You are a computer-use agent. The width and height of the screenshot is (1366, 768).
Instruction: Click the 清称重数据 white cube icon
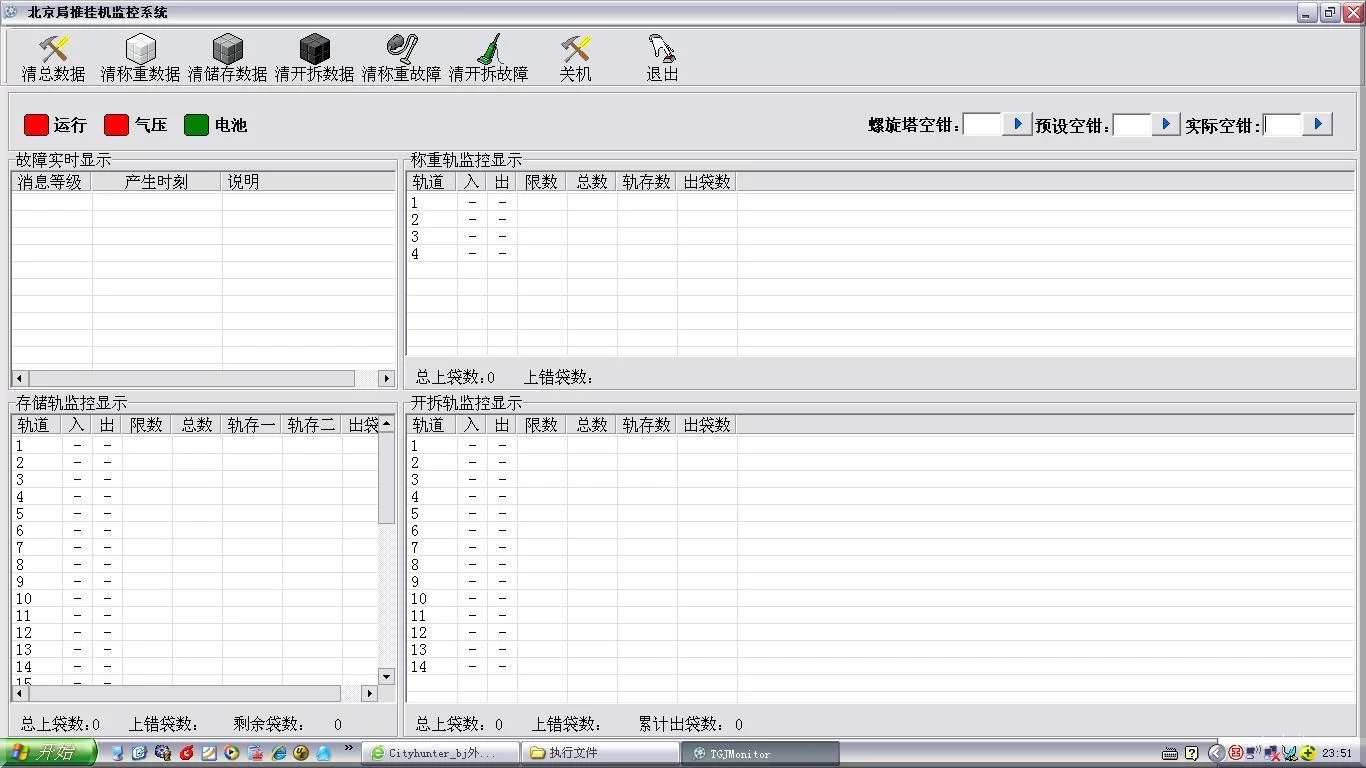[x=140, y=48]
